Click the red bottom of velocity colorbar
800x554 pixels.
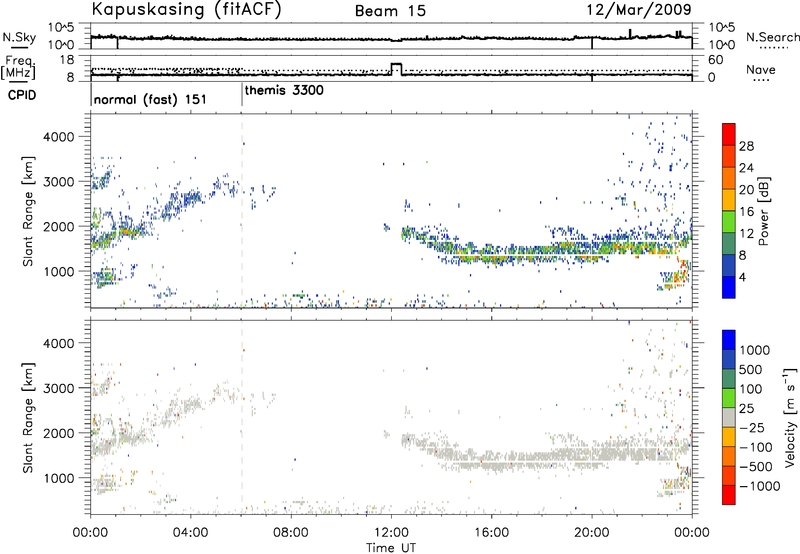[x=729, y=495]
